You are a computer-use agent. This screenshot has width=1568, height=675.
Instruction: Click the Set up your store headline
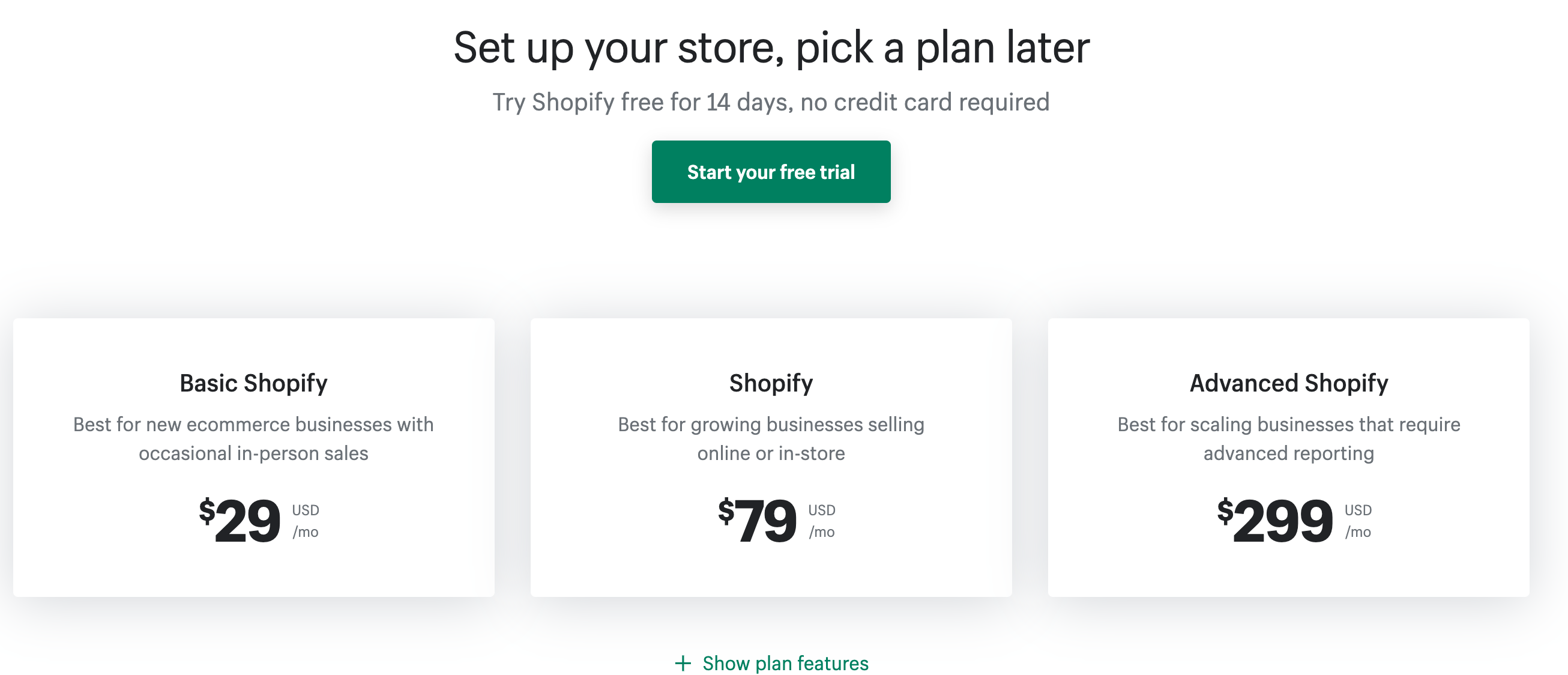coord(771,47)
